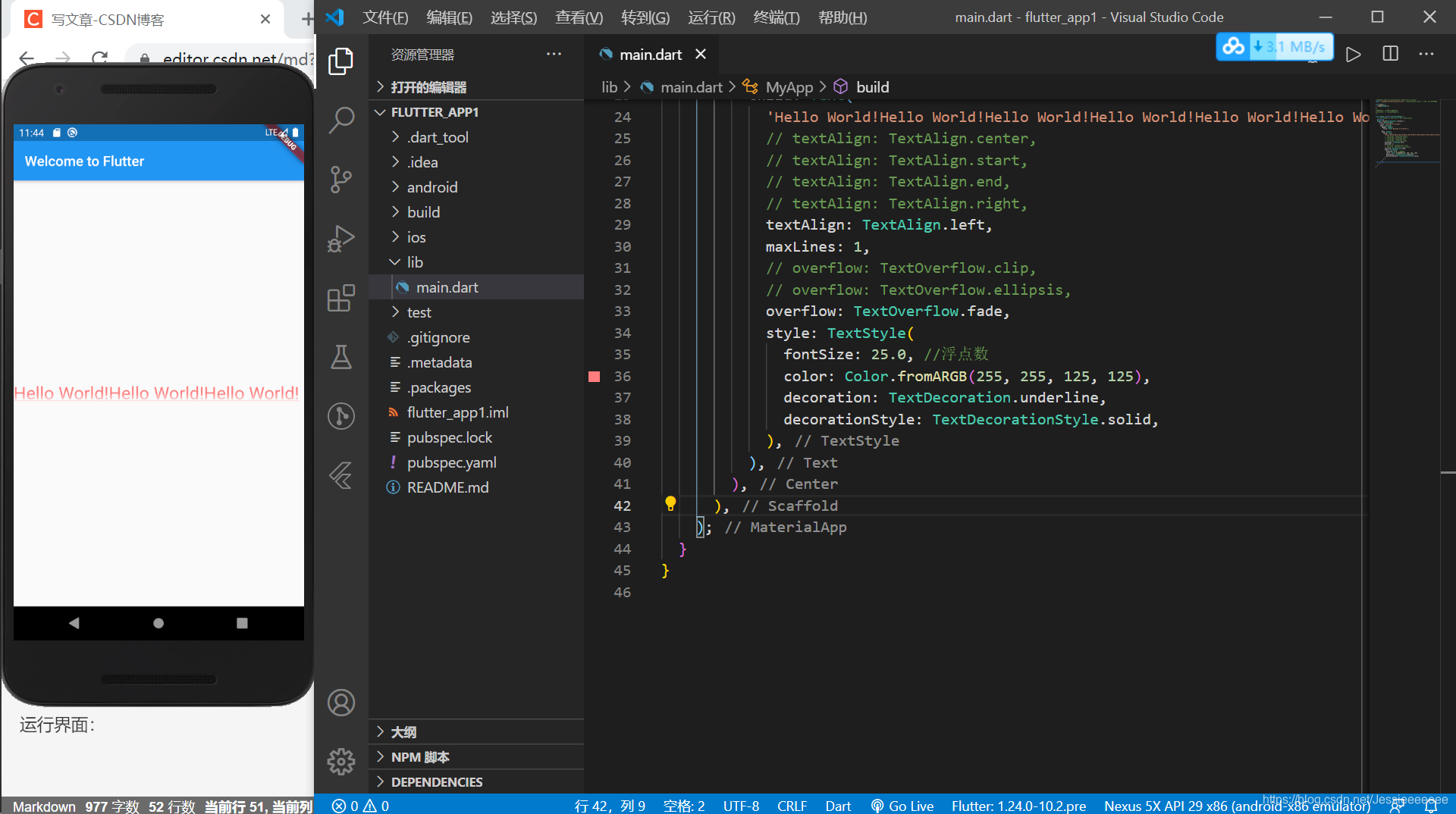Screen dimensions: 1456x814
Task: Open Explorer panel more actions ellipsis
Action: tap(554, 54)
